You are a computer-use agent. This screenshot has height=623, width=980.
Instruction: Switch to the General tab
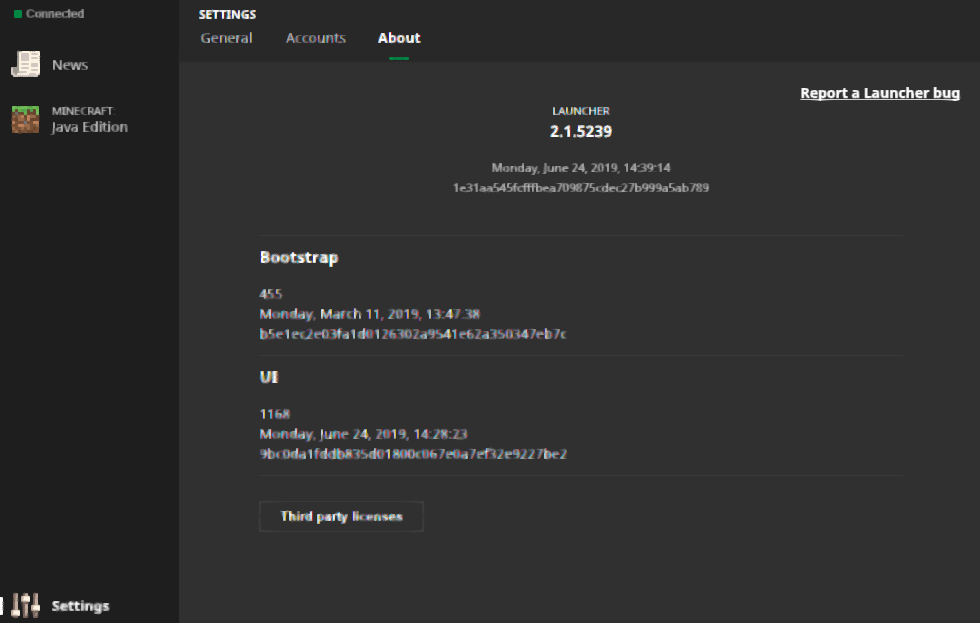point(226,38)
